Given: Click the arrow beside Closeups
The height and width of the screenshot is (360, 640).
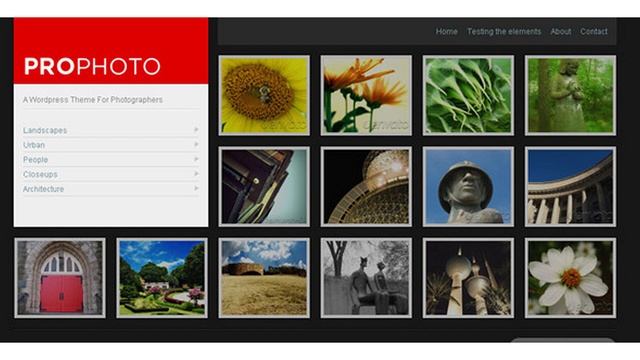Looking at the screenshot, I should coord(196,173).
